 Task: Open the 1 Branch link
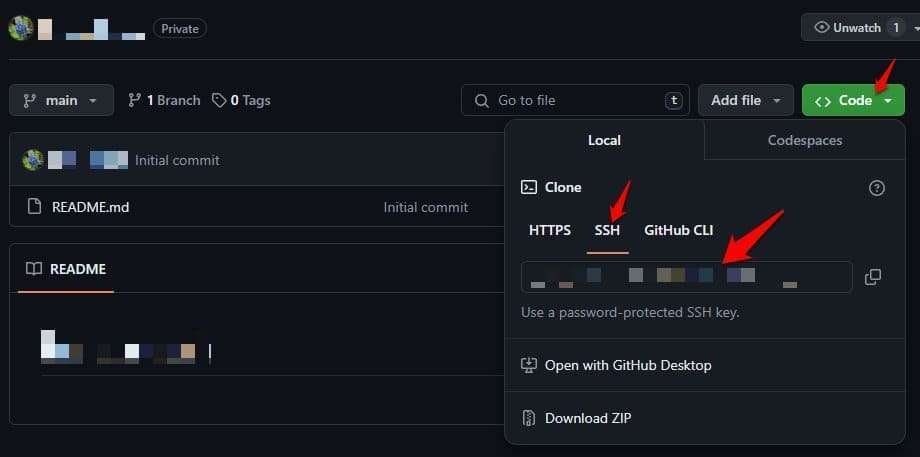(x=164, y=100)
